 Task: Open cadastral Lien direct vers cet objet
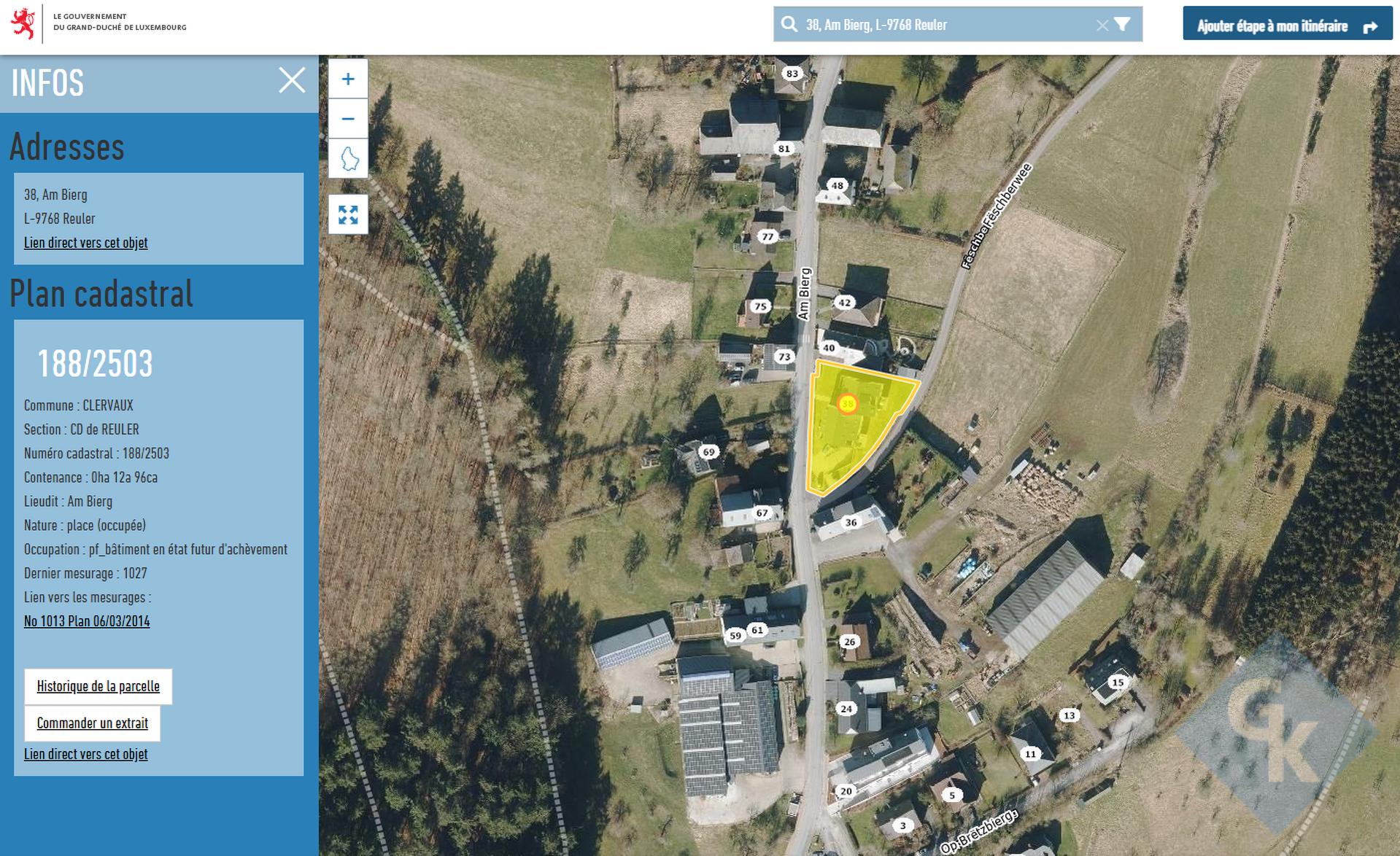click(x=86, y=754)
